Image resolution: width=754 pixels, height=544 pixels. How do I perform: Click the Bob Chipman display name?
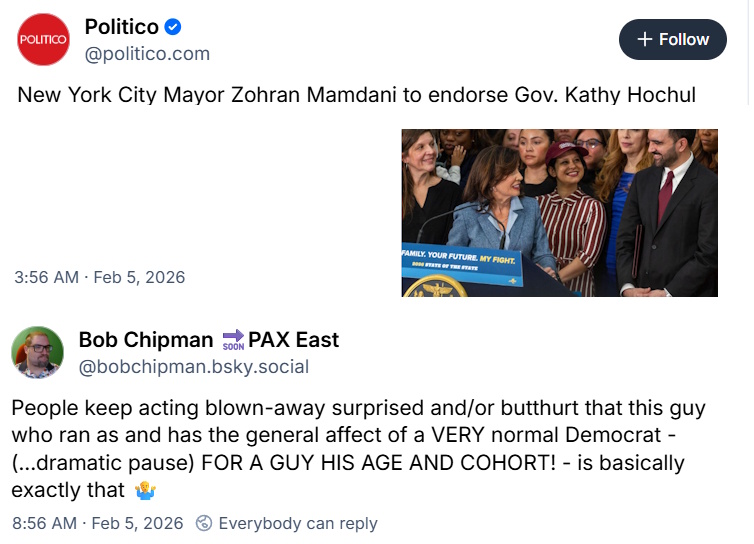click(x=146, y=340)
